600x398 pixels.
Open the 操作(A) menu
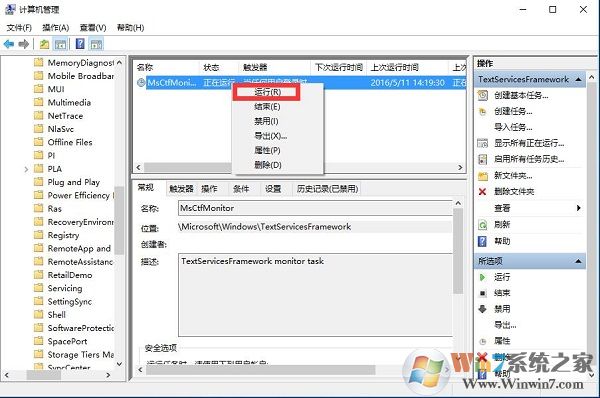55,28
